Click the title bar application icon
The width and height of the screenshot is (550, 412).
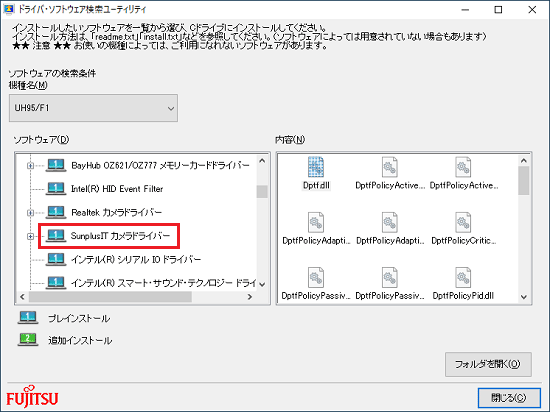(x=8, y=9)
